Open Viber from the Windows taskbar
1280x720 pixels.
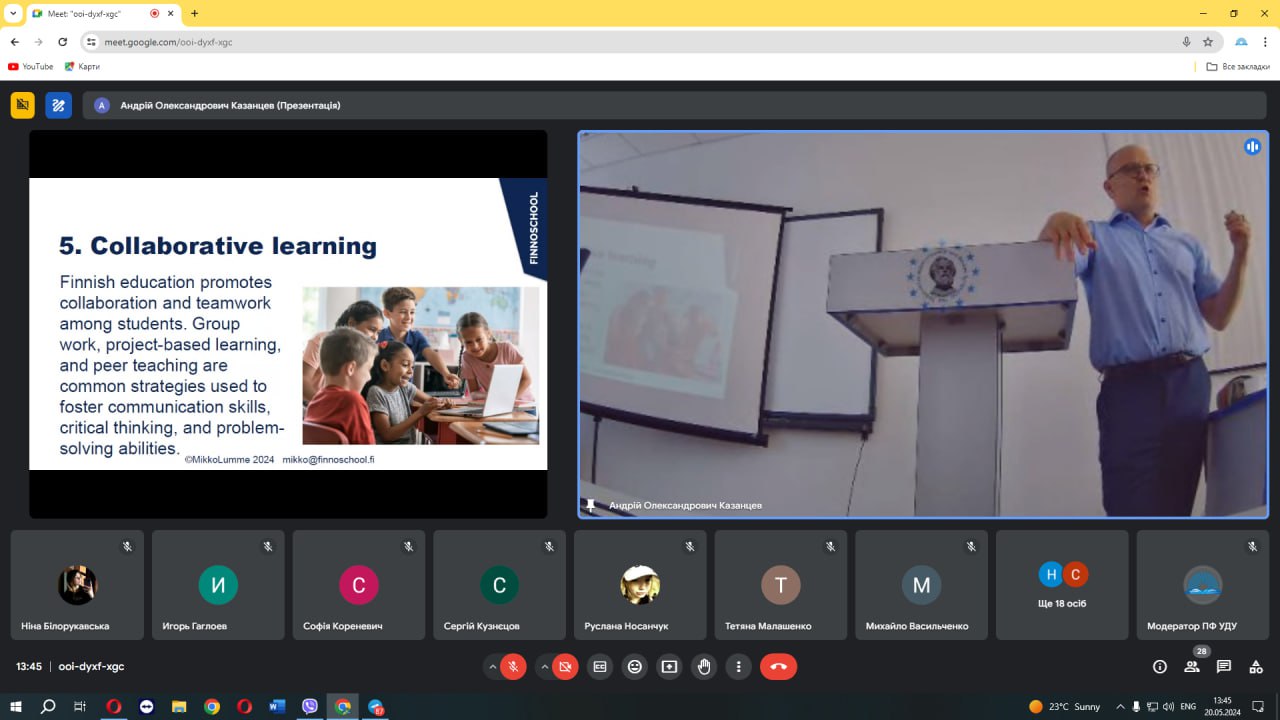(x=310, y=706)
